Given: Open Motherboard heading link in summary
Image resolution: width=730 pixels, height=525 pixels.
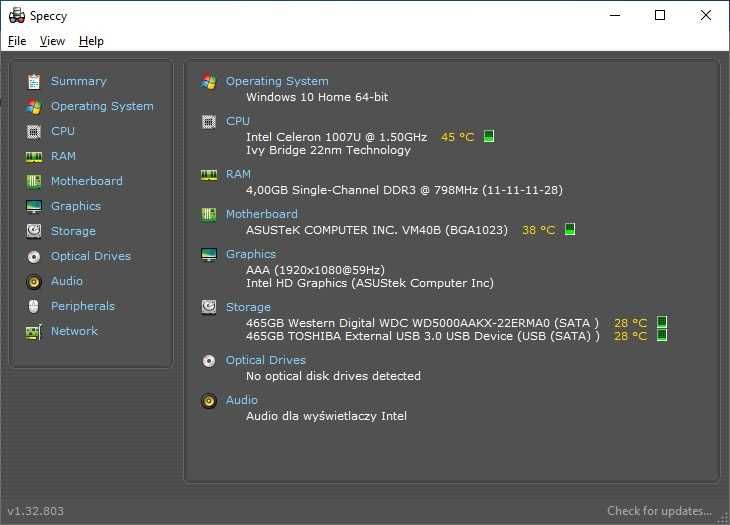Looking at the screenshot, I should pyautogui.click(x=262, y=214).
